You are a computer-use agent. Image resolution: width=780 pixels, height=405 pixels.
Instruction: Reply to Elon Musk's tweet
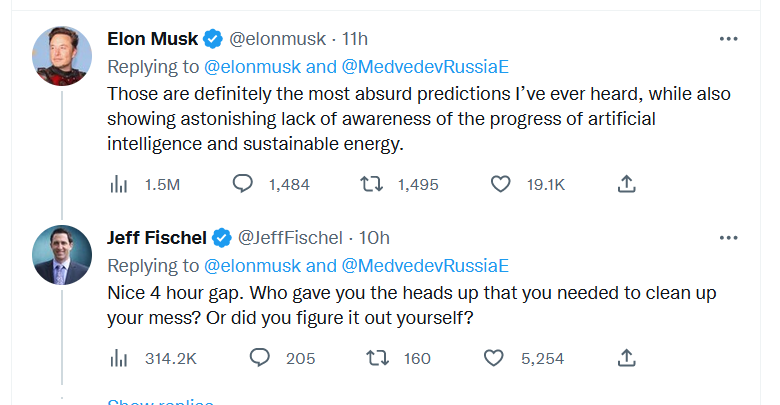click(x=243, y=184)
